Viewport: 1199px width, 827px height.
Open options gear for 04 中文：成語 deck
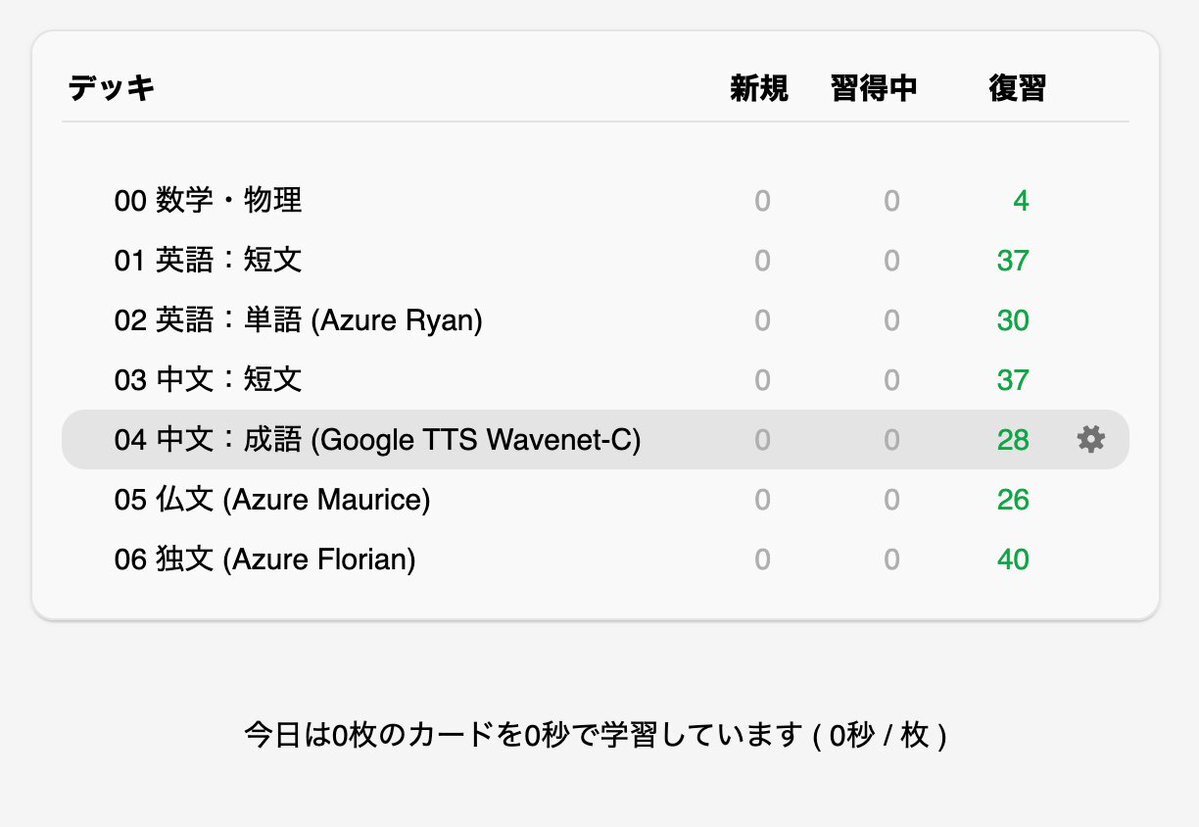[x=1090, y=439]
